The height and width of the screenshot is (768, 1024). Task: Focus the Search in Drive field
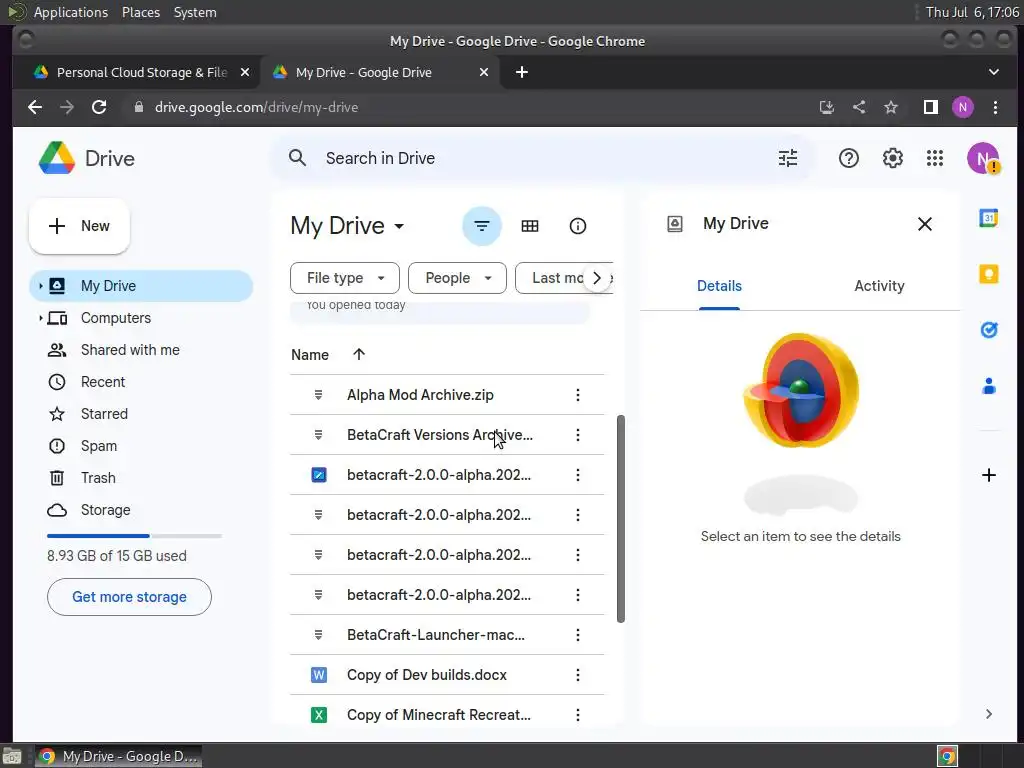tap(542, 158)
